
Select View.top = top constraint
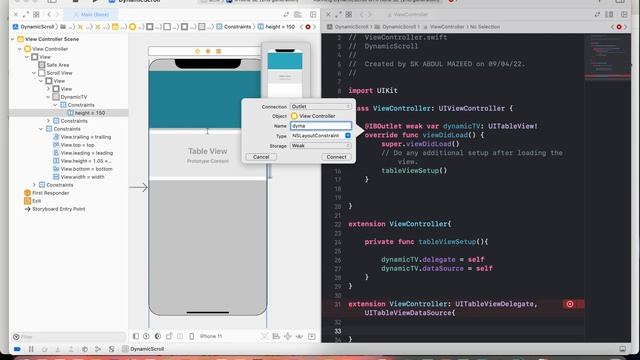[73, 145]
